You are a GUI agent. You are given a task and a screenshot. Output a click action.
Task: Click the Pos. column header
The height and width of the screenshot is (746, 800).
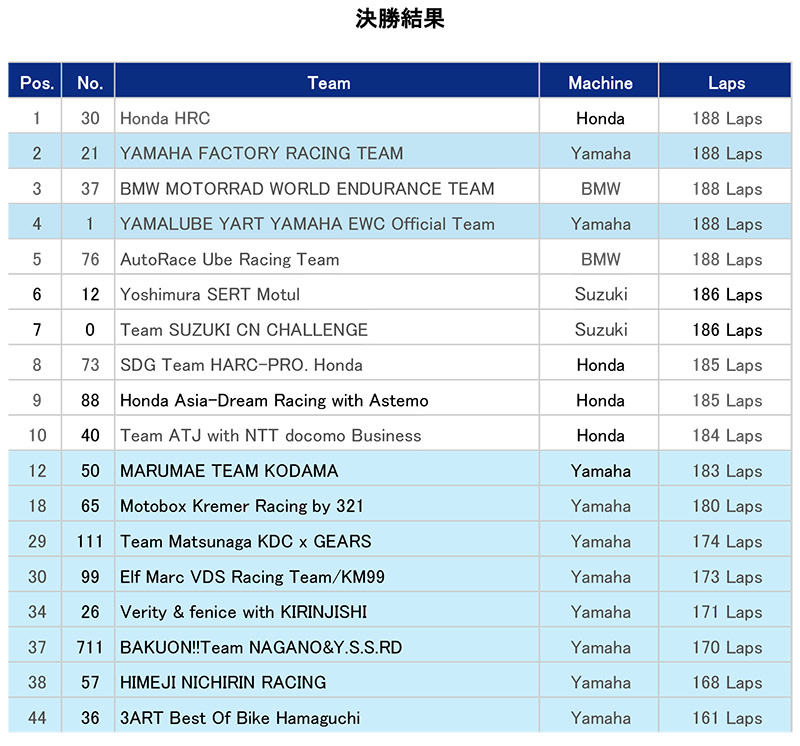coord(35,81)
